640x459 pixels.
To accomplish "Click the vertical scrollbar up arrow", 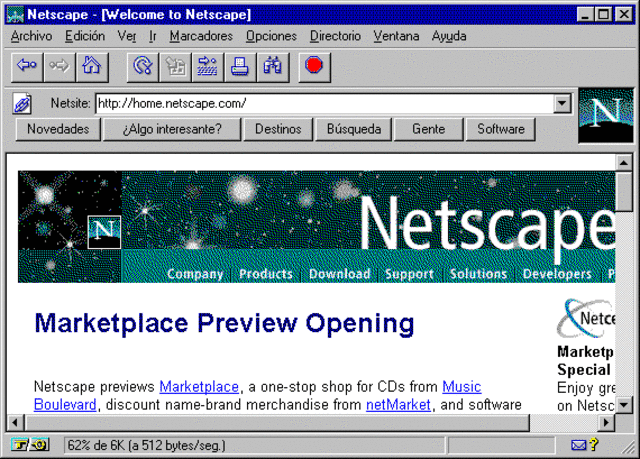I will click(624, 163).
